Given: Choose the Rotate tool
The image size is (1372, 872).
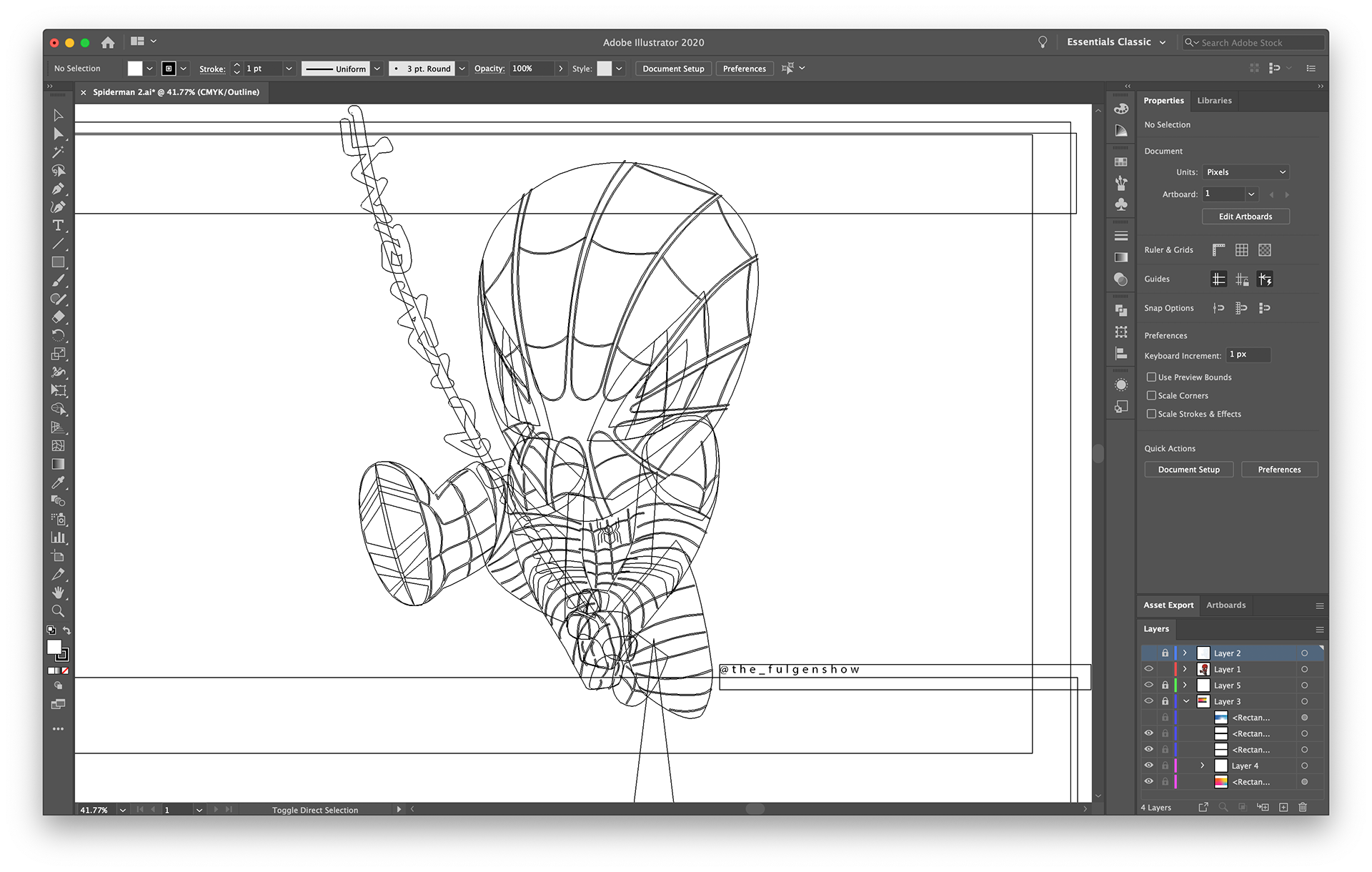Looking at the screenshot, I should point(58,335).
